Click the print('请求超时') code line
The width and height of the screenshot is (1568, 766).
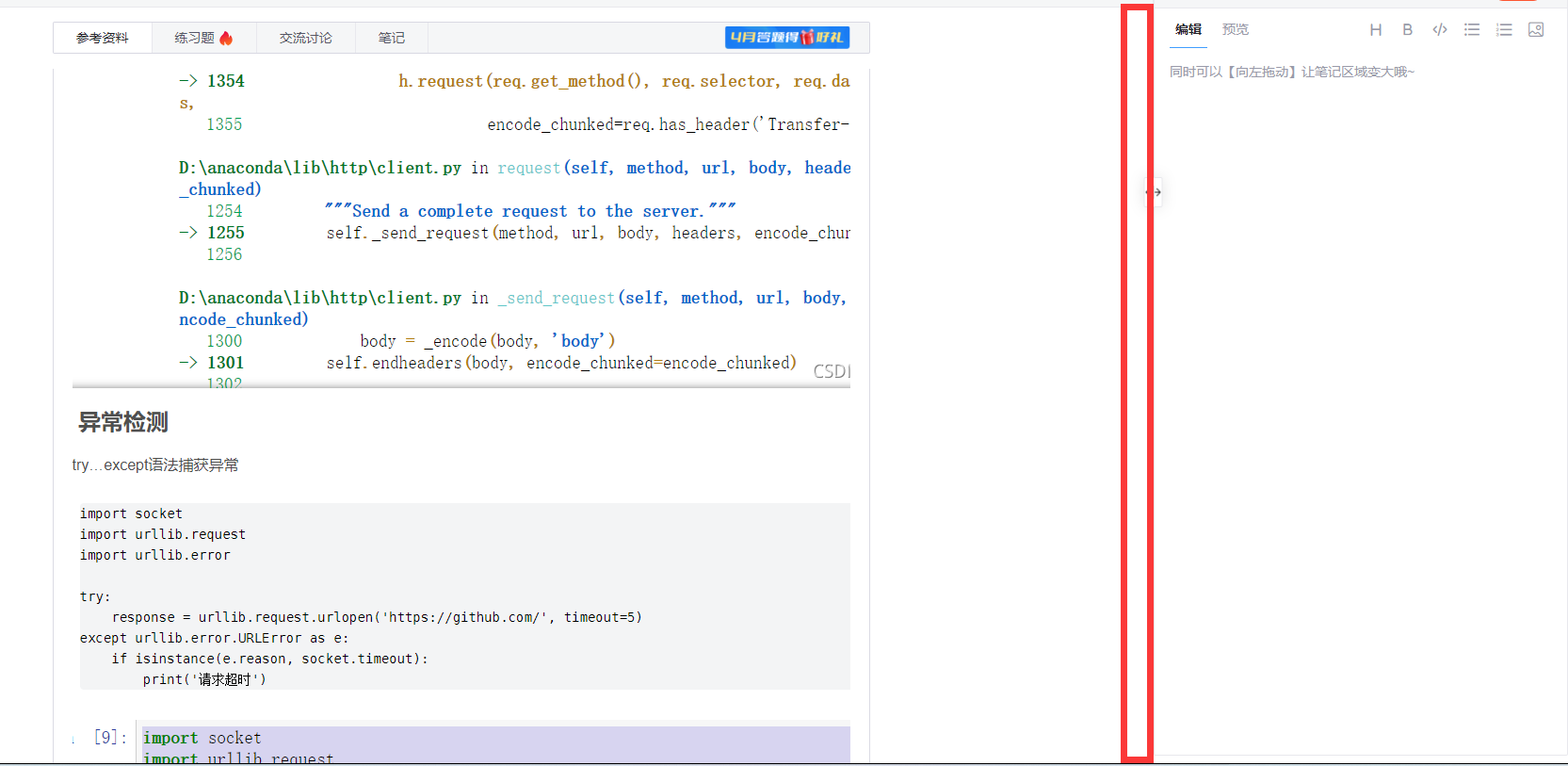(x=204, y=679)
